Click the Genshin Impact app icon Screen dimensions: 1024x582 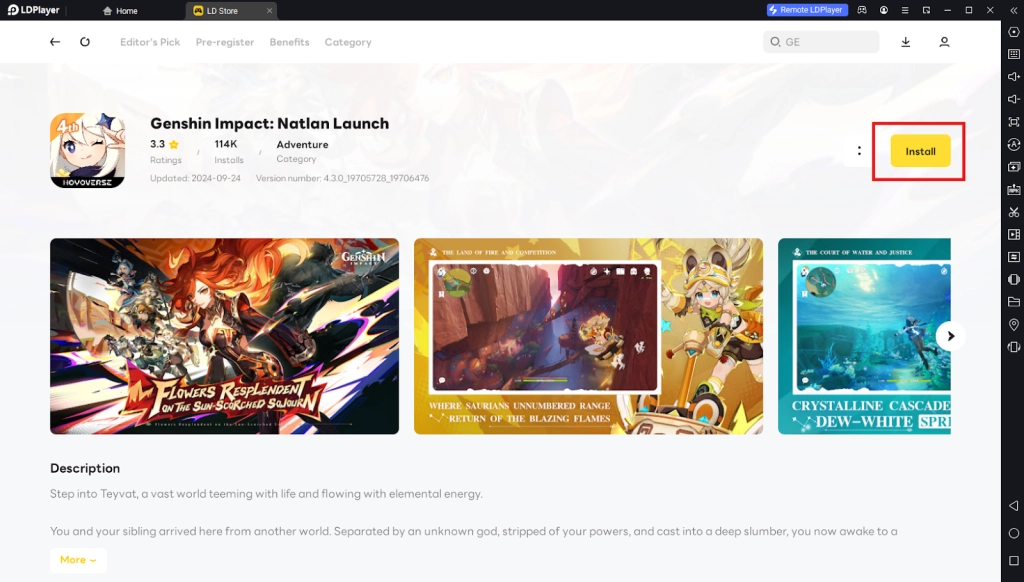click(x=88, y=150)
